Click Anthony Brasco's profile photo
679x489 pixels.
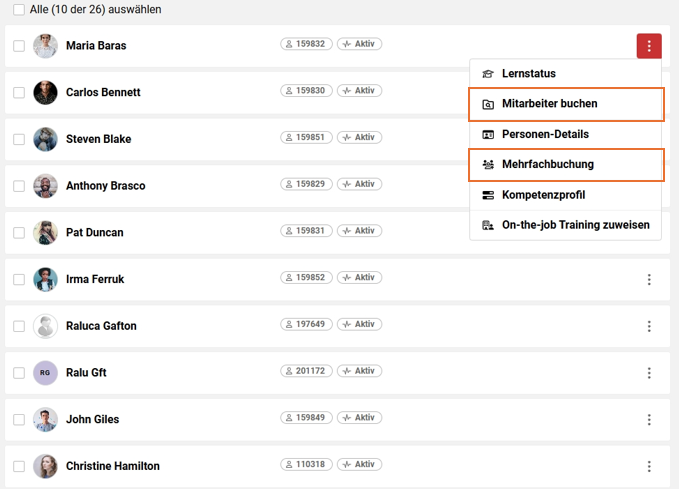click(x=45, y=186)
